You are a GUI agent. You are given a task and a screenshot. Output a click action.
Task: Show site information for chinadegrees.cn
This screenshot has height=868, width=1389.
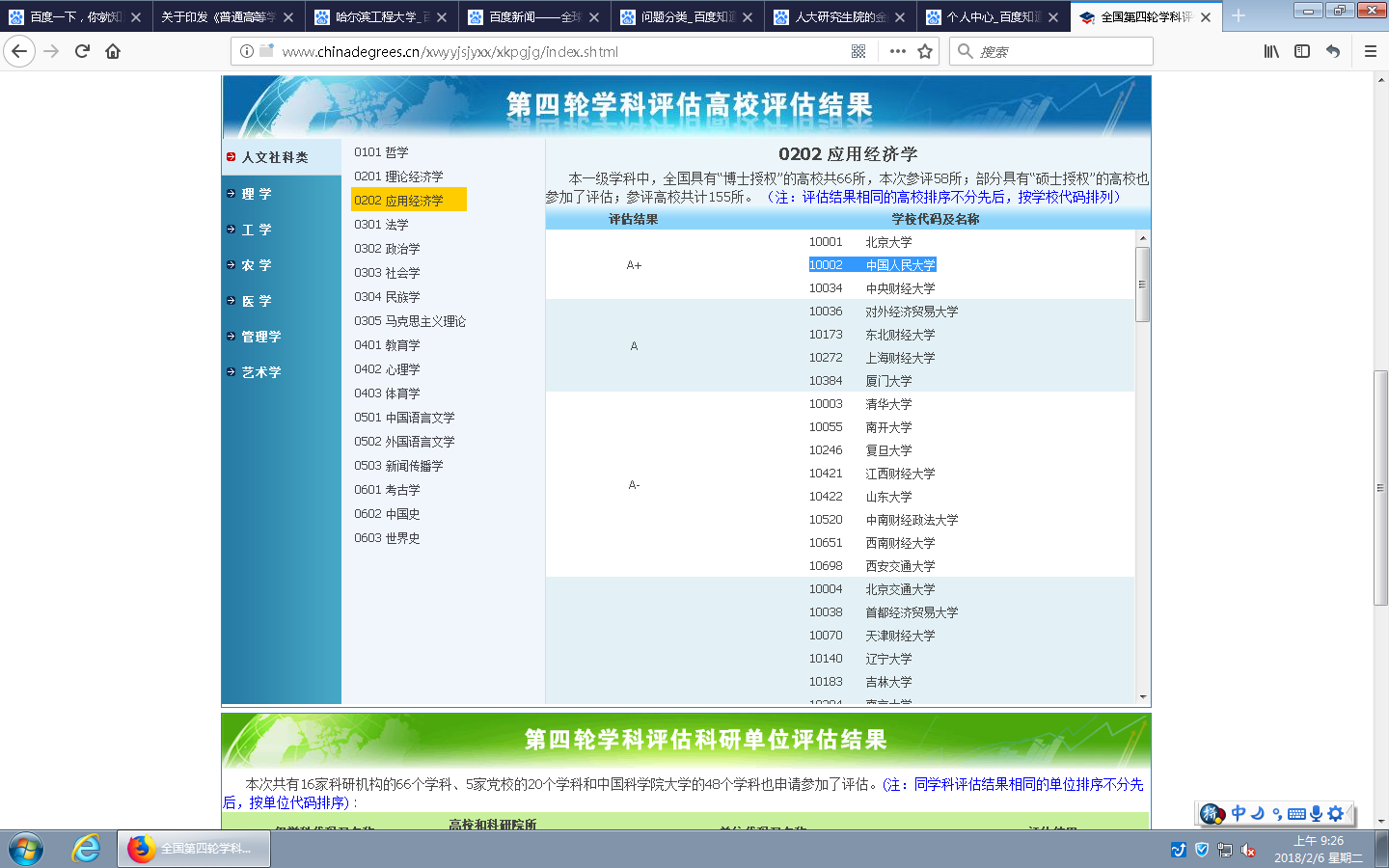[x=247, y=51]
